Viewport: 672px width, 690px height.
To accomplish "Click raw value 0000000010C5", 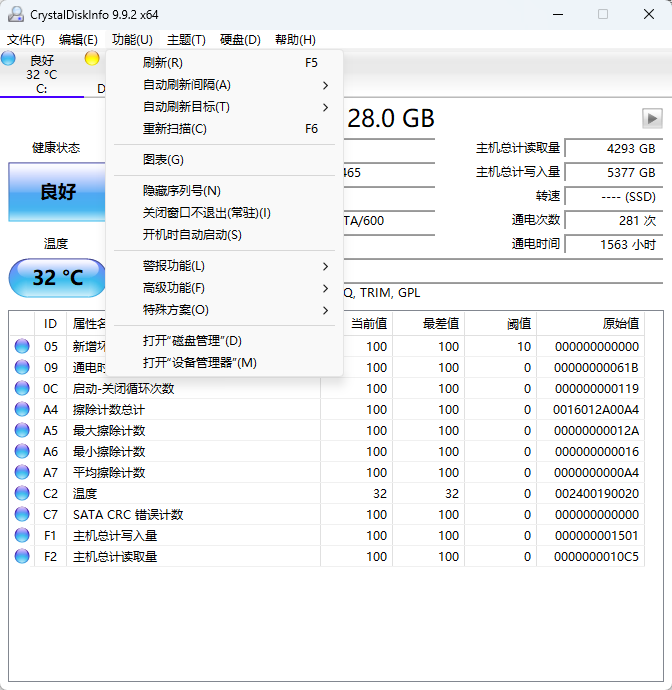I will tap(596, 557).
